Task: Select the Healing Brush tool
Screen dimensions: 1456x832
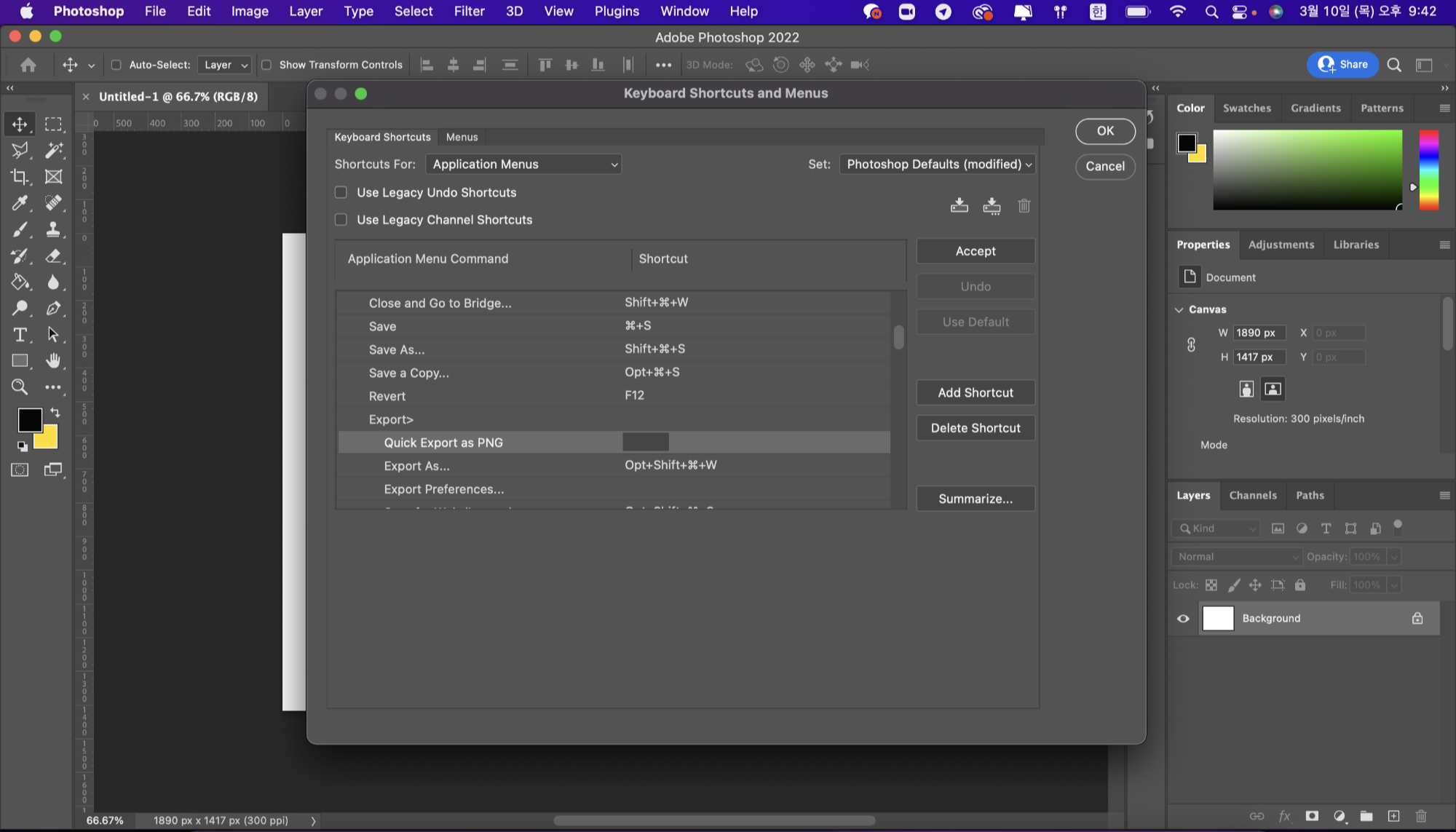Action: 53,203
